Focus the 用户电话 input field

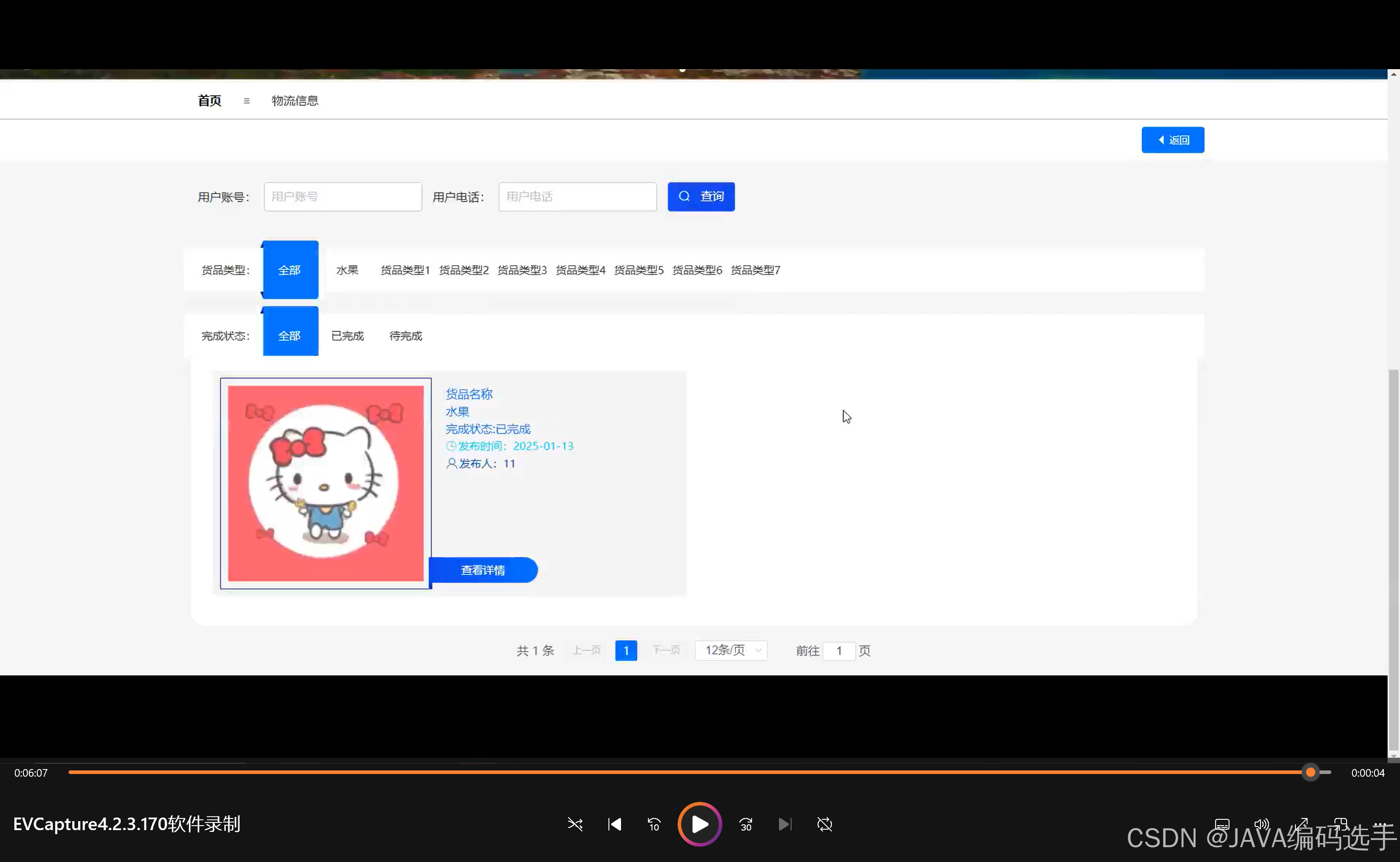pos(577,197)
